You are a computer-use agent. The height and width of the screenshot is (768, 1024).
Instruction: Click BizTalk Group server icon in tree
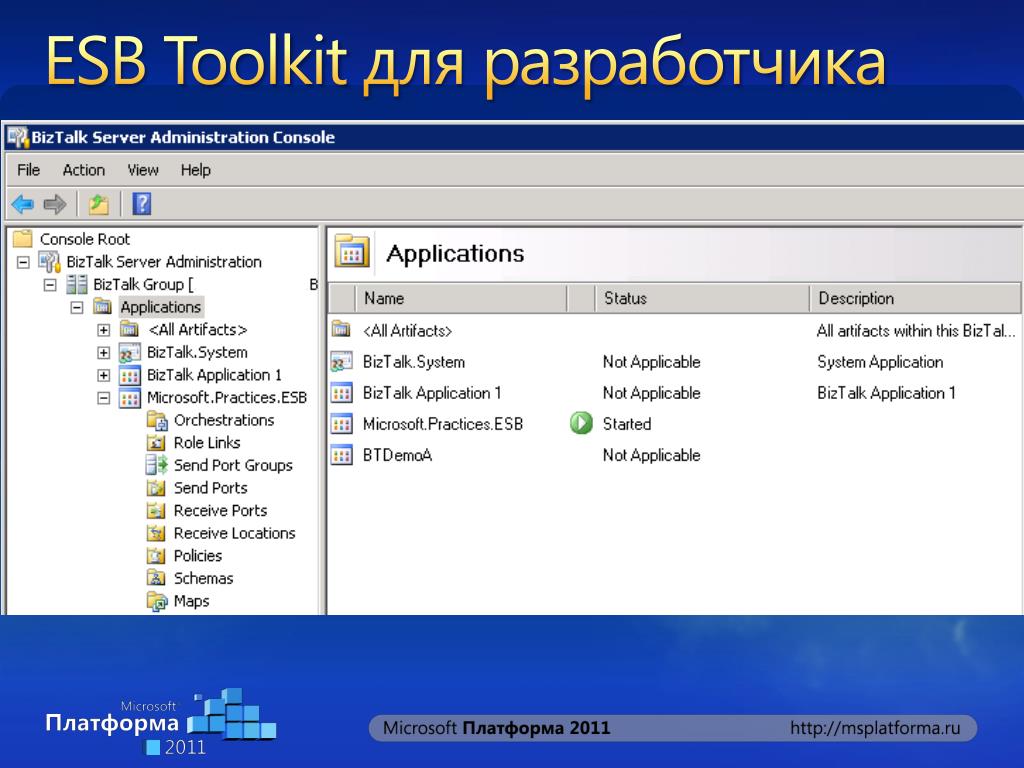(77, 285)
